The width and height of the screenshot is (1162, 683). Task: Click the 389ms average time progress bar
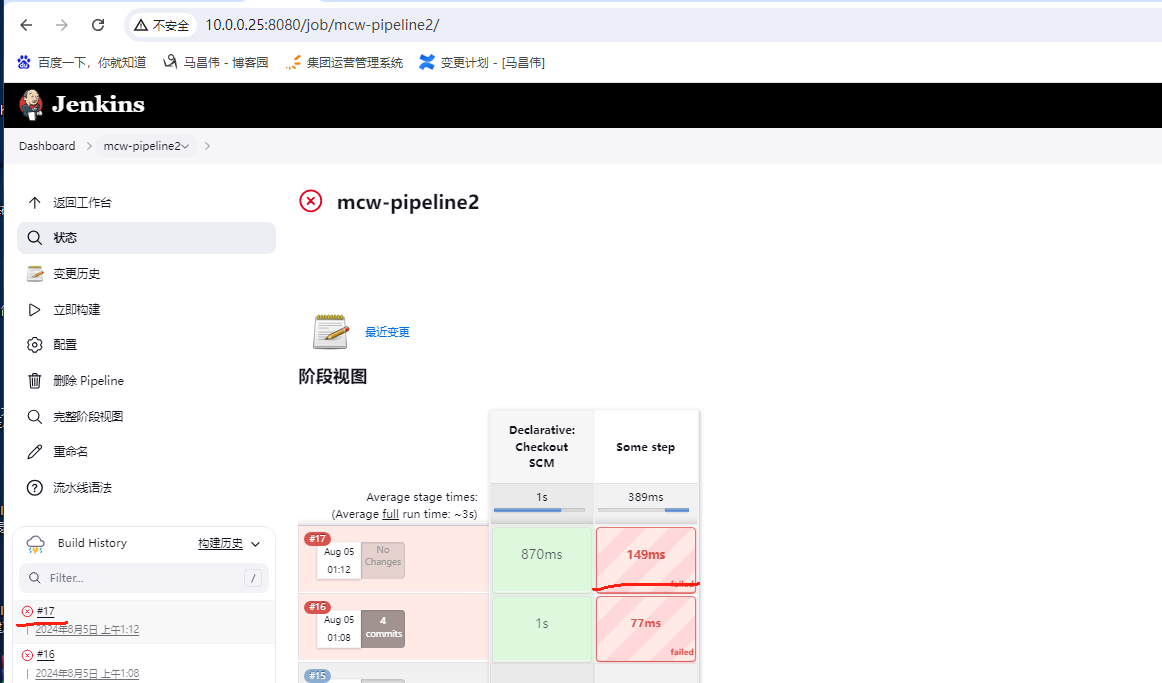click(643, 510)
